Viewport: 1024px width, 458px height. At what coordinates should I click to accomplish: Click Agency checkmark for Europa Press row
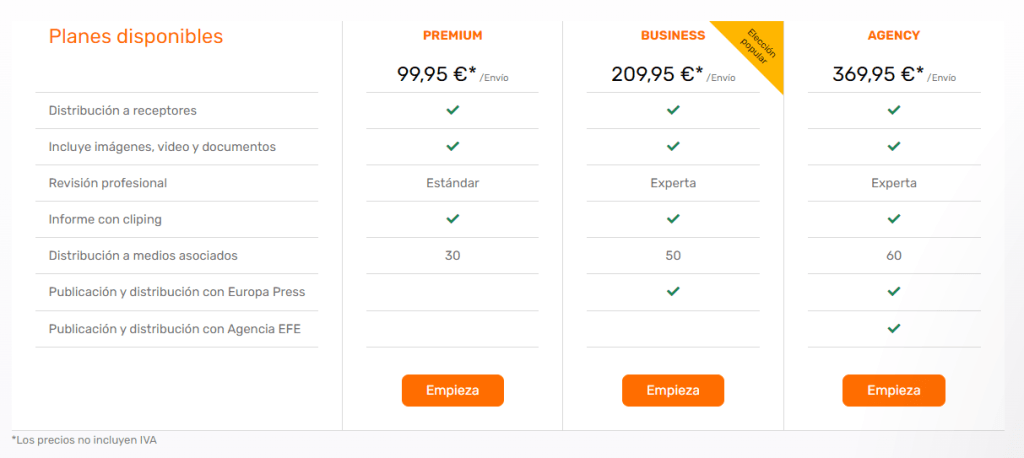[894, 291]
